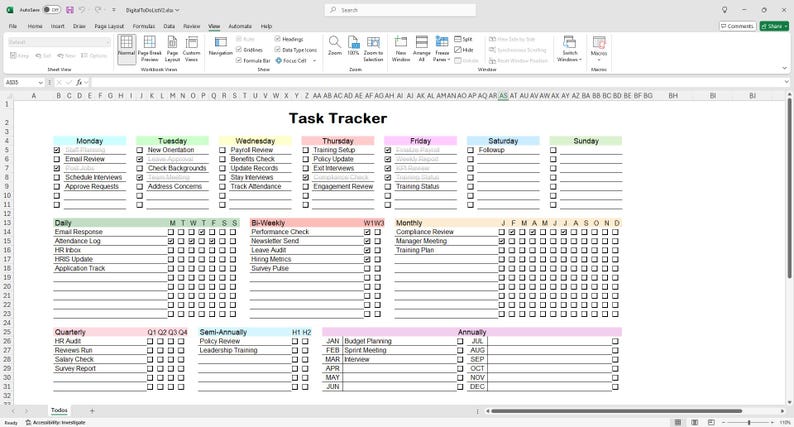
Task: Click the lightbulb help icon in title bar
Action: pyautogui.click(x=725, y=10)
